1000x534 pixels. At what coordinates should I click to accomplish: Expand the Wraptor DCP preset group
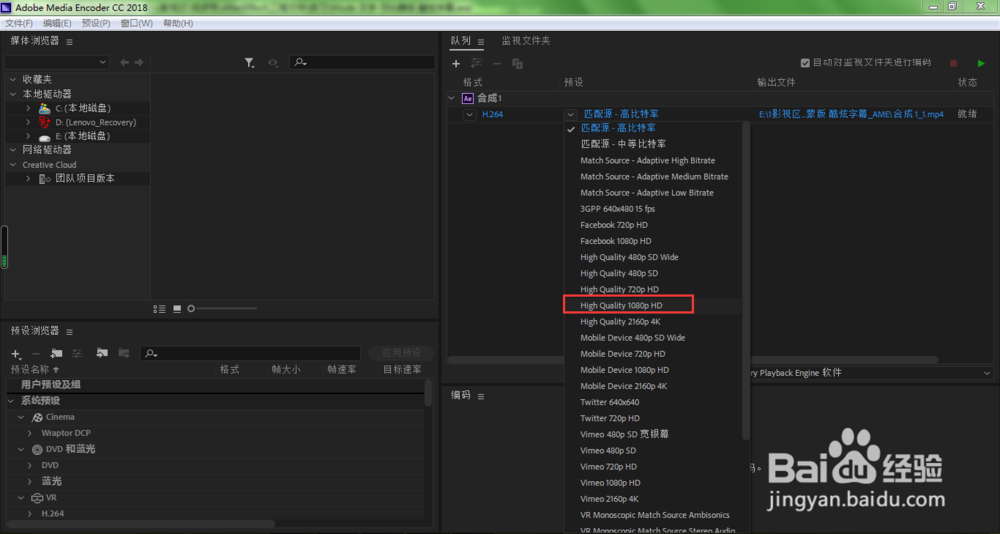click(29, 433)
